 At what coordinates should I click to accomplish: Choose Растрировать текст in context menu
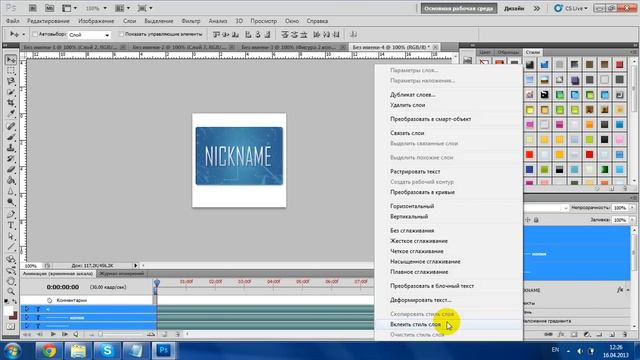tap(415, 171)
